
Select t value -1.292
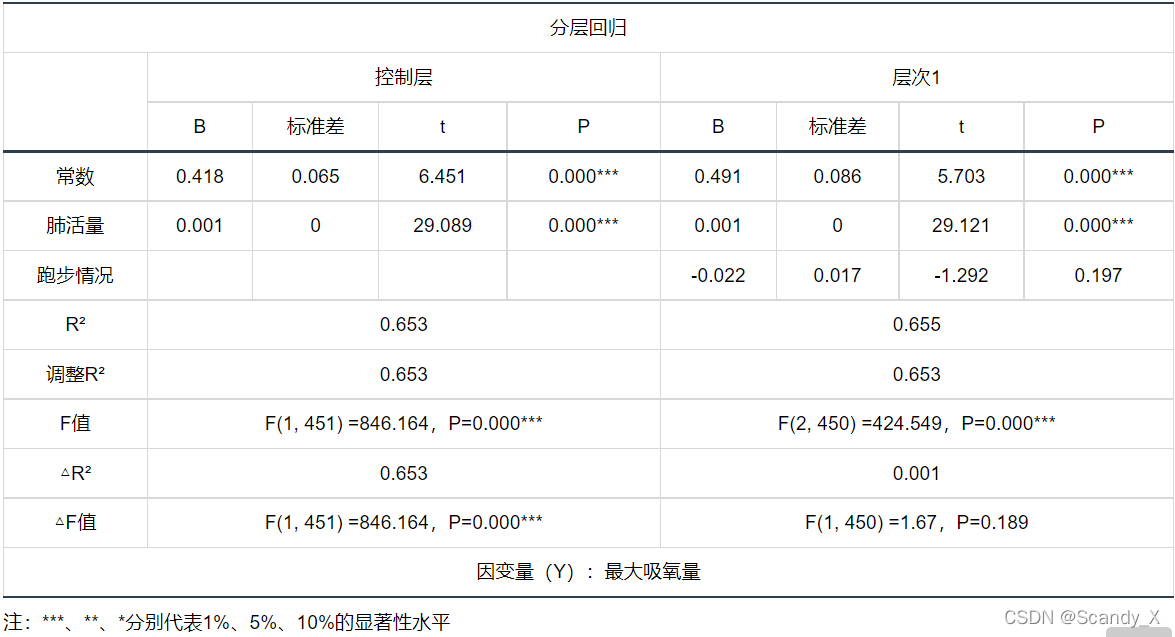click(961, 275)
